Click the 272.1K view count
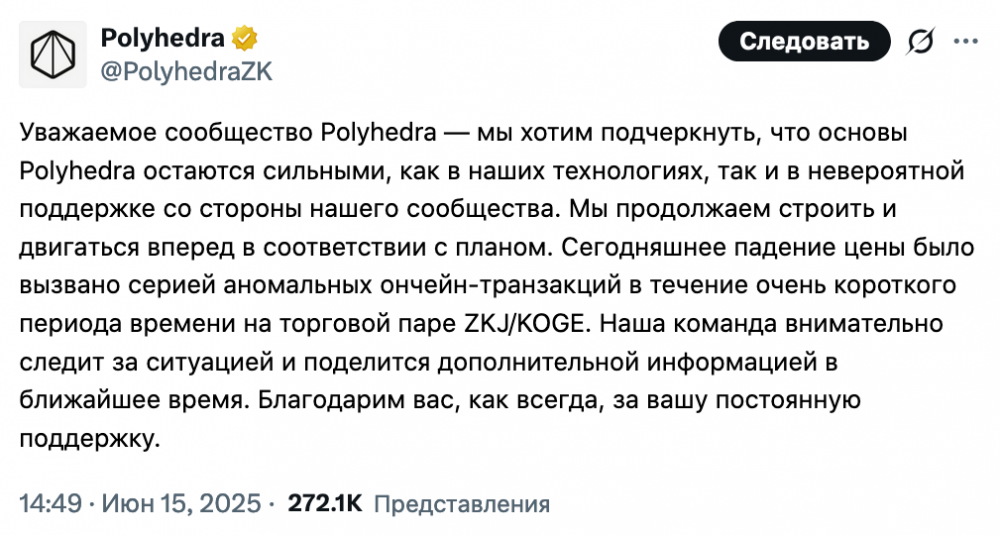Viewport: 1000px width, 536px height. click(x=325, y=503)
